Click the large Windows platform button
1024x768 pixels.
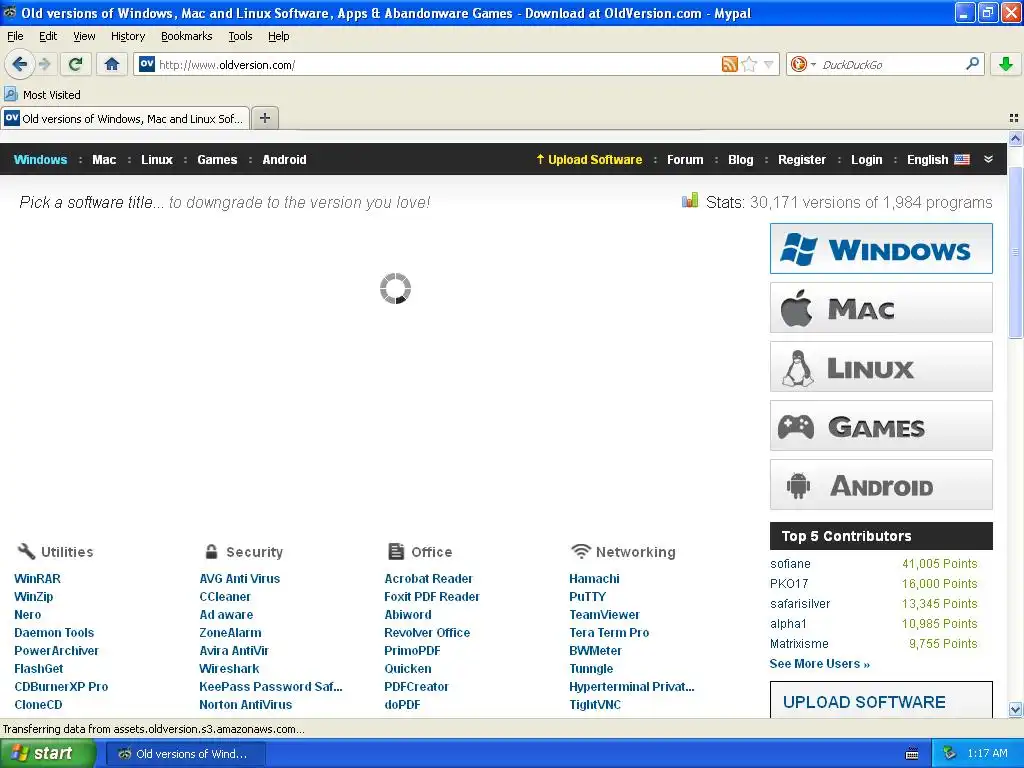point(881,249)
